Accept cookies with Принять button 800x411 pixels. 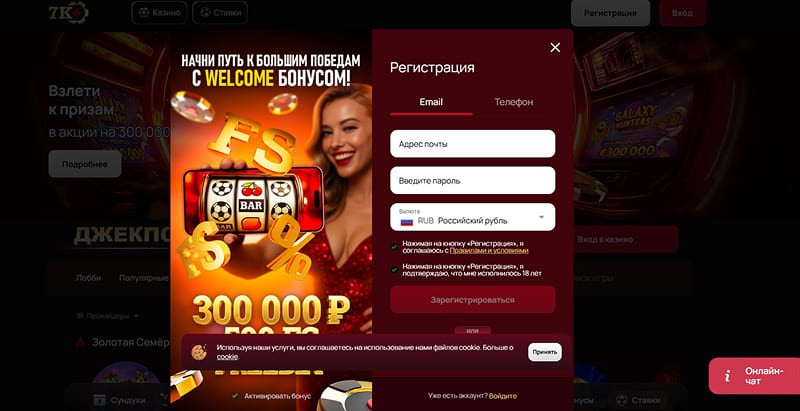click(x=545, y=352)
